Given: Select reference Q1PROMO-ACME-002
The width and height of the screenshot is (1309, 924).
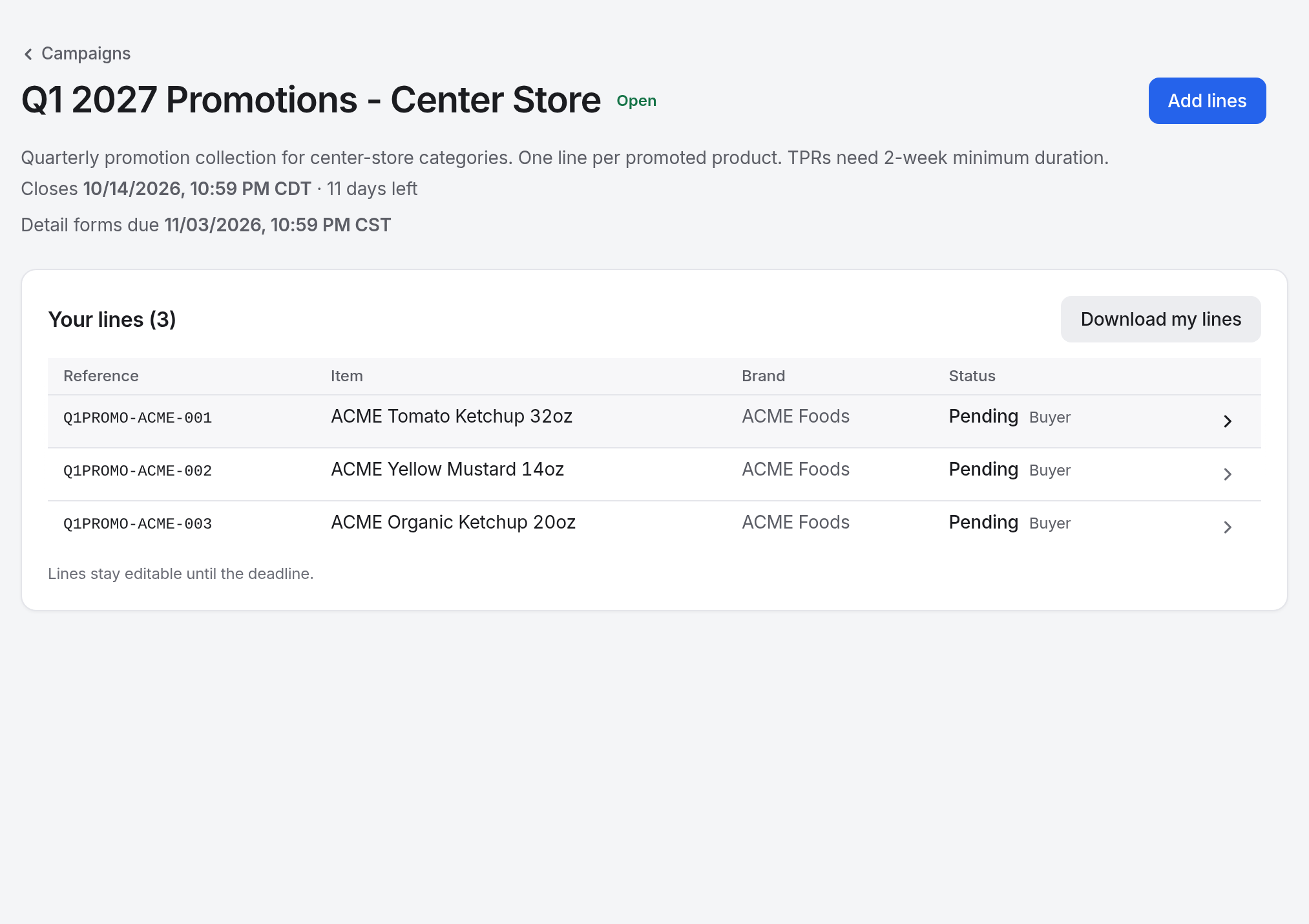Looking at the screenshot, I should [138, 471].
